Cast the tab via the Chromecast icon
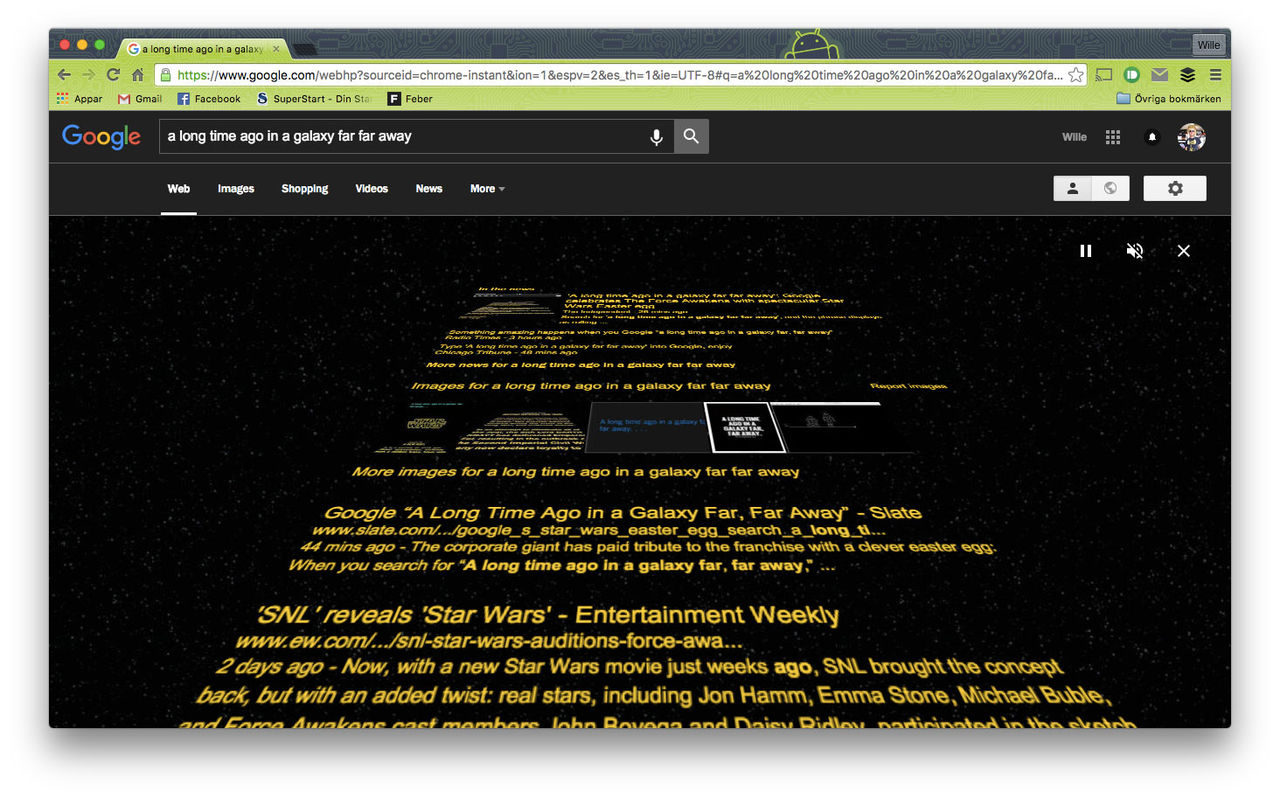Viewport: 1280px width, 798px height. (x=1104, y=74)
